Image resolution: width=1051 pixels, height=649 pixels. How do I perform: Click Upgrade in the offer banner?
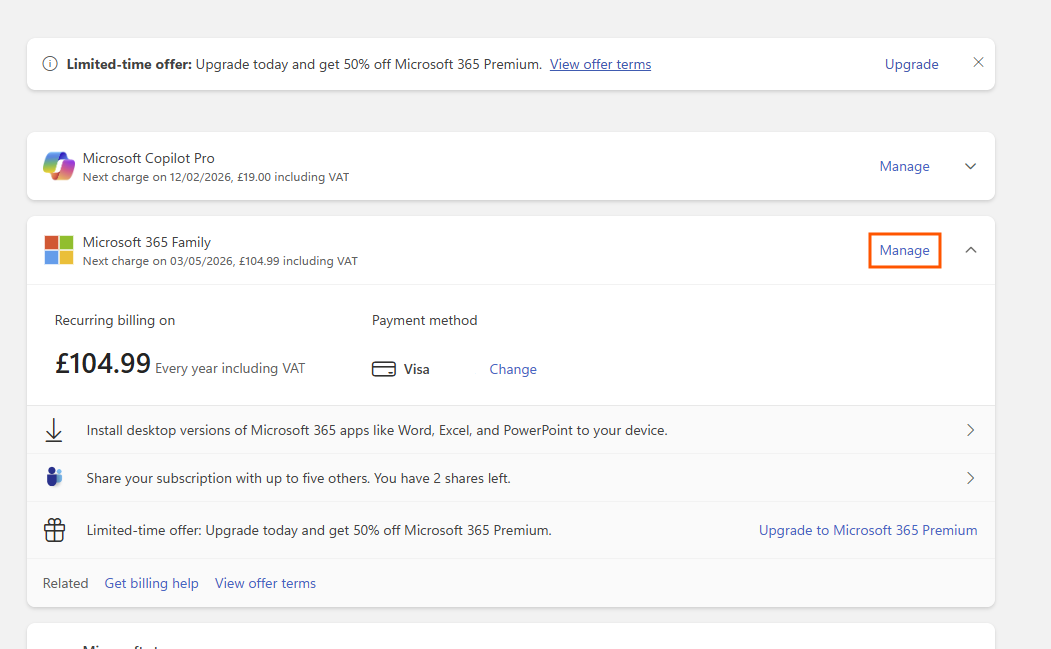(x=911, y=64)
